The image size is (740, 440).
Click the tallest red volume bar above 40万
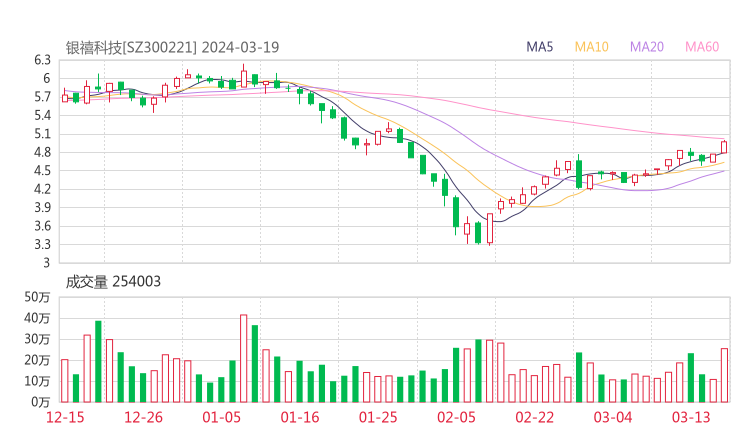click(244, 358)
